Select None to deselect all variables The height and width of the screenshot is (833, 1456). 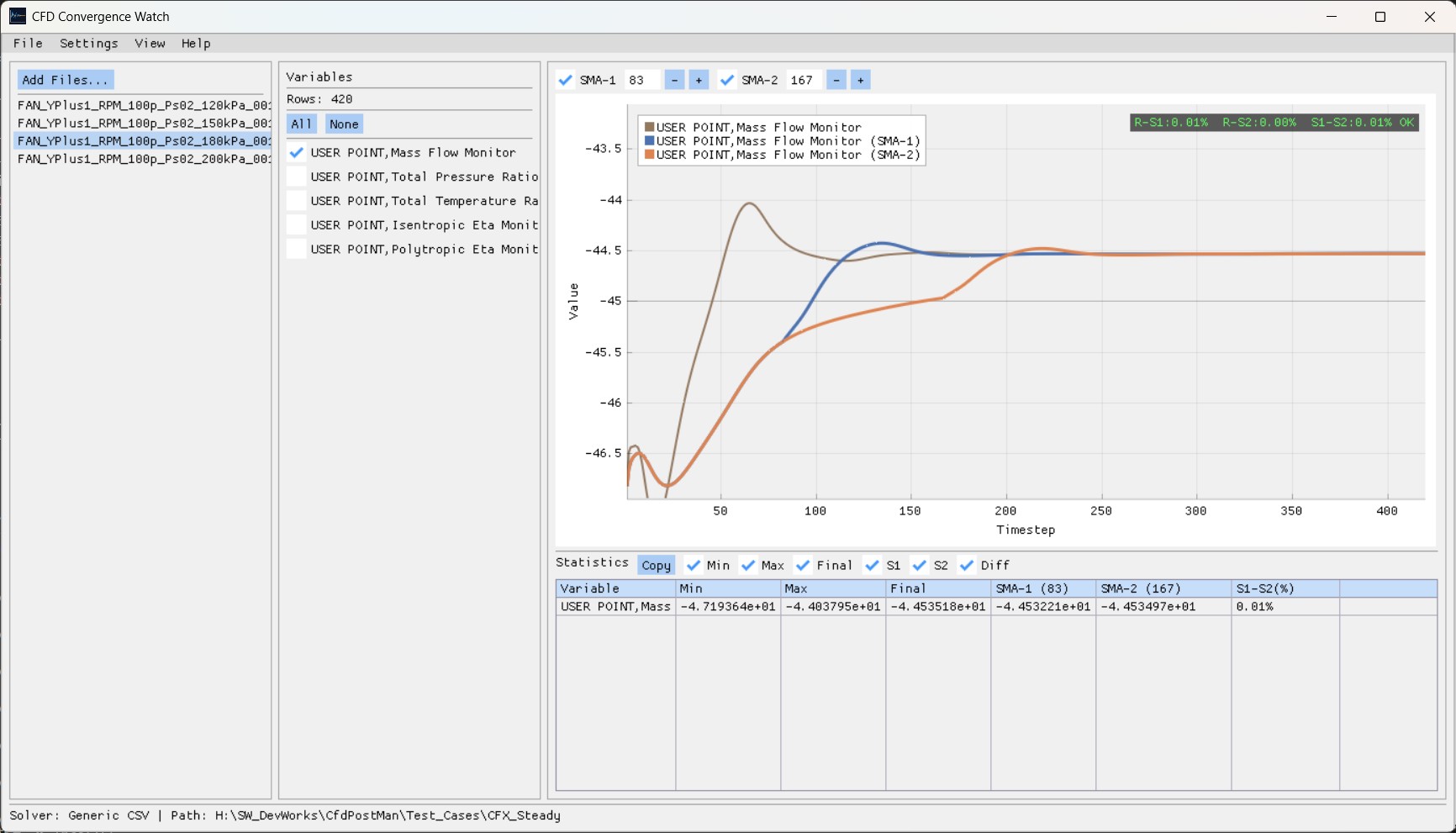tap(344, 124)
